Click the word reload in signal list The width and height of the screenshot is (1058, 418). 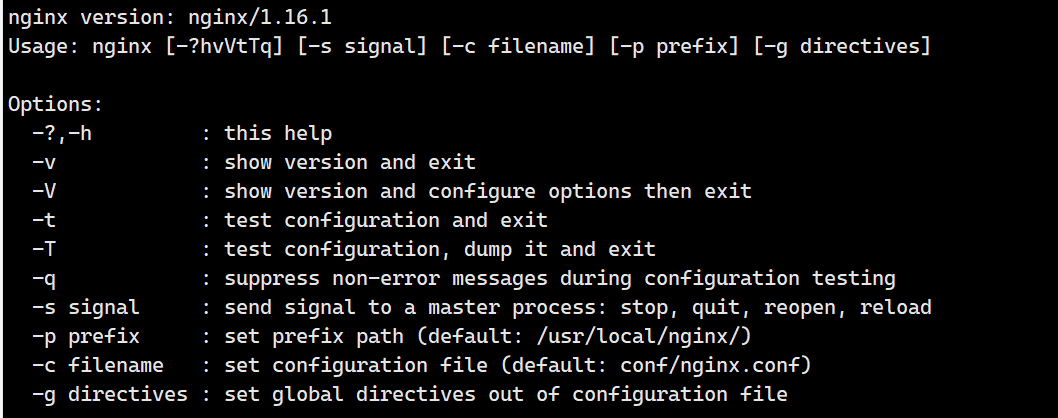(x=895, y=308)
